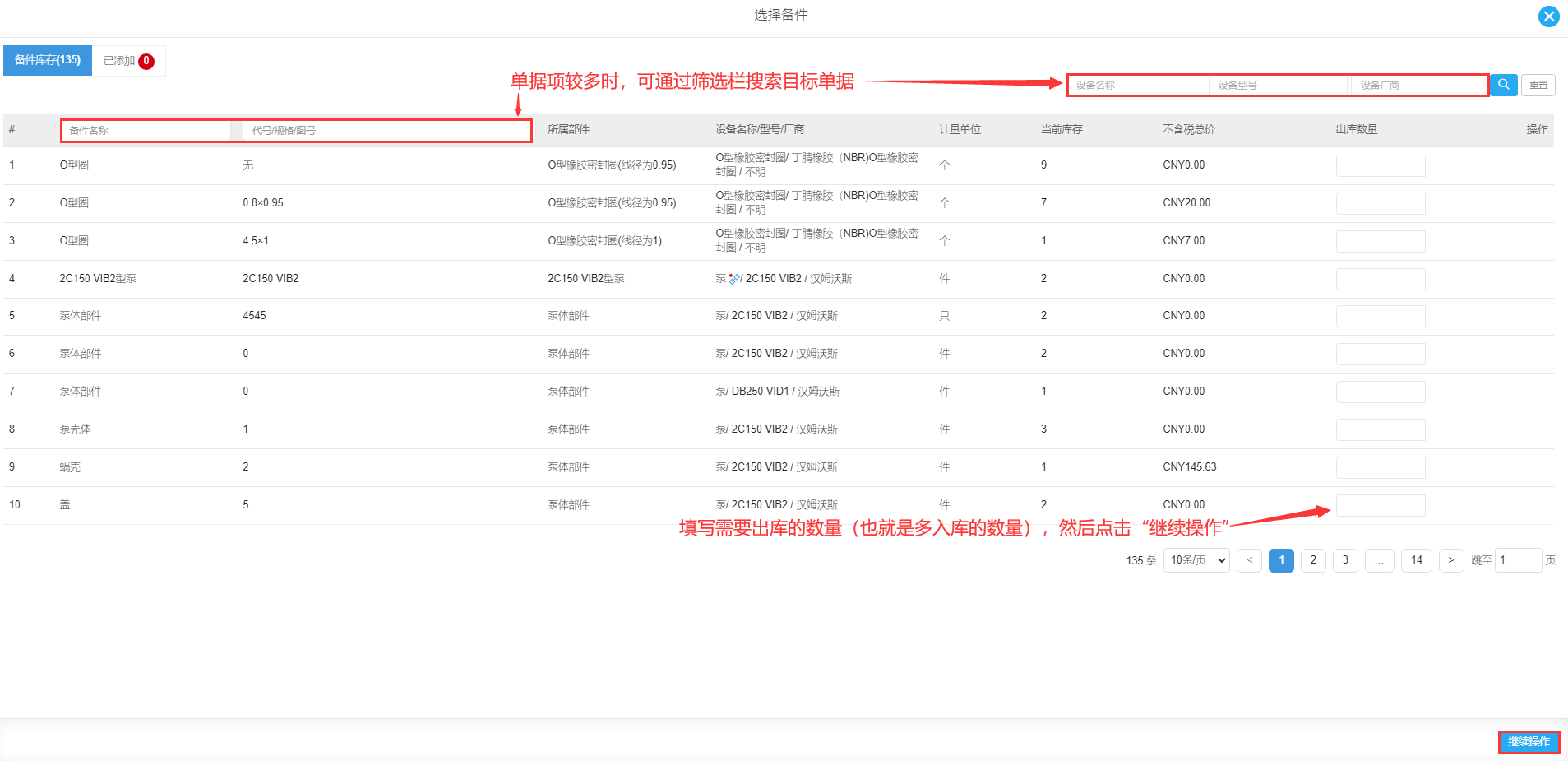Select page 1 in pagination
Image resolution: width=1568 pixels, height=761 pixels.
(x=1281, y=560)
